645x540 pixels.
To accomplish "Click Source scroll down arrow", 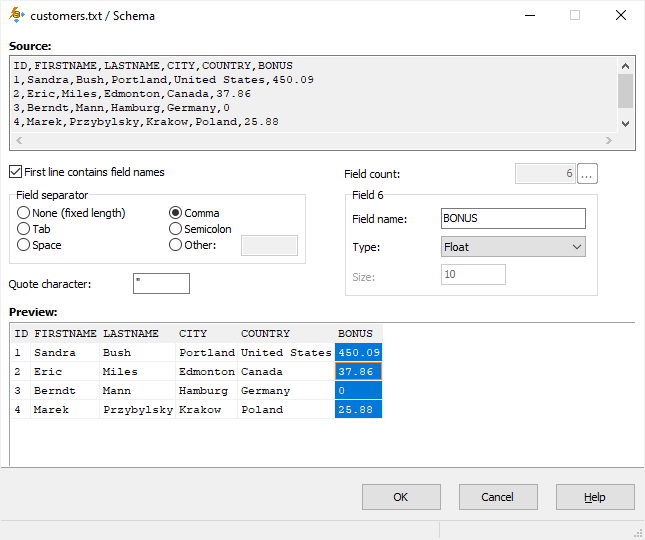I will [x=625, y=124].
